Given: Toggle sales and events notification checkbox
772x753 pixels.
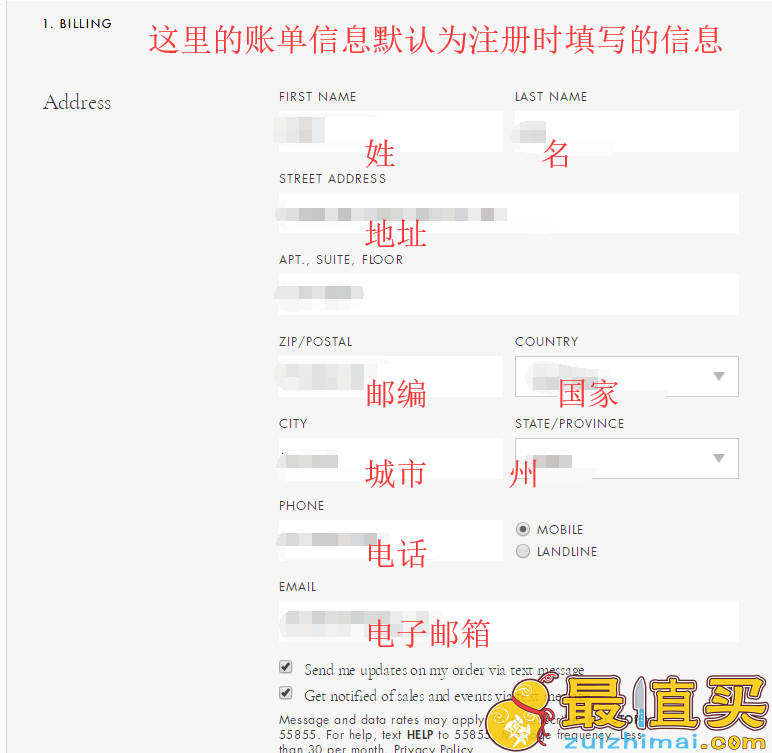Looking at the screenshot, I should pos(286,693).
